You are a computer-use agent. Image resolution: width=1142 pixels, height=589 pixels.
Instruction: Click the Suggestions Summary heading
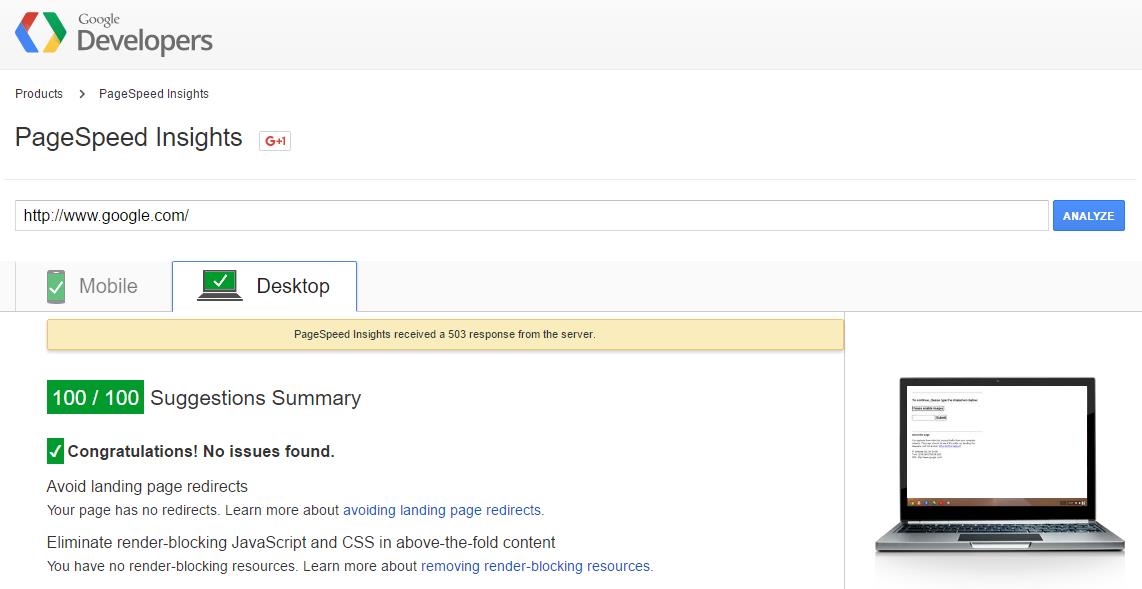pos(256,398)
